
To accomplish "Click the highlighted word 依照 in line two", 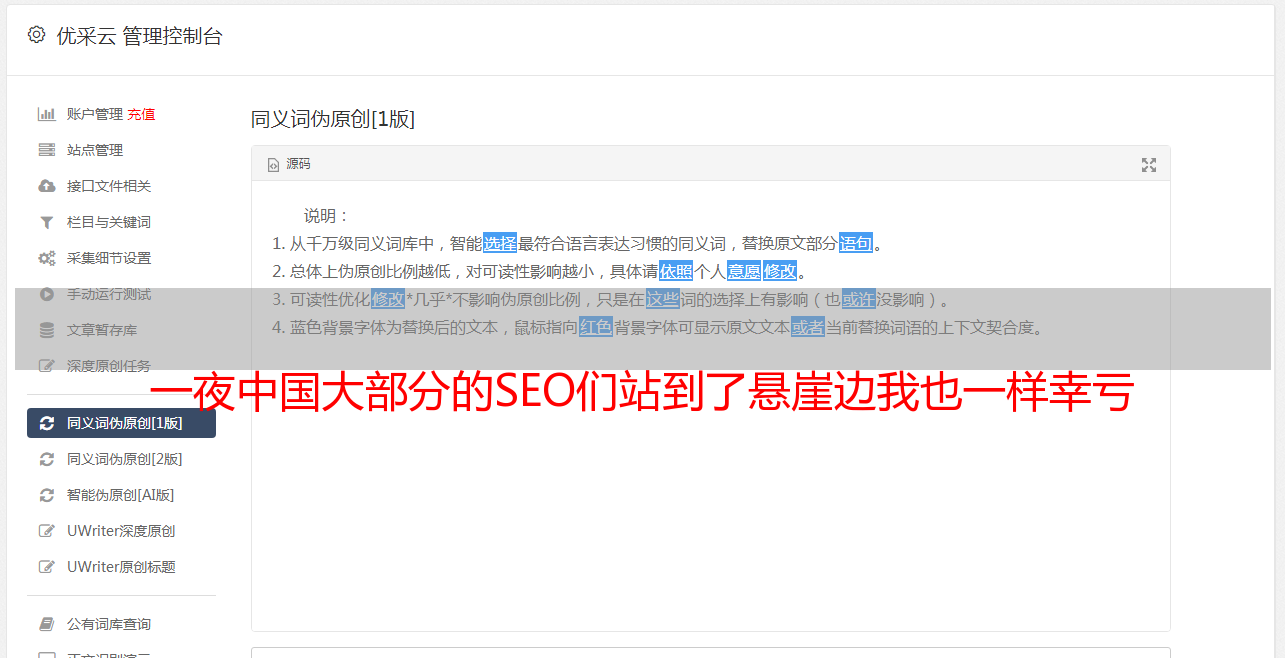I will 676,271.
